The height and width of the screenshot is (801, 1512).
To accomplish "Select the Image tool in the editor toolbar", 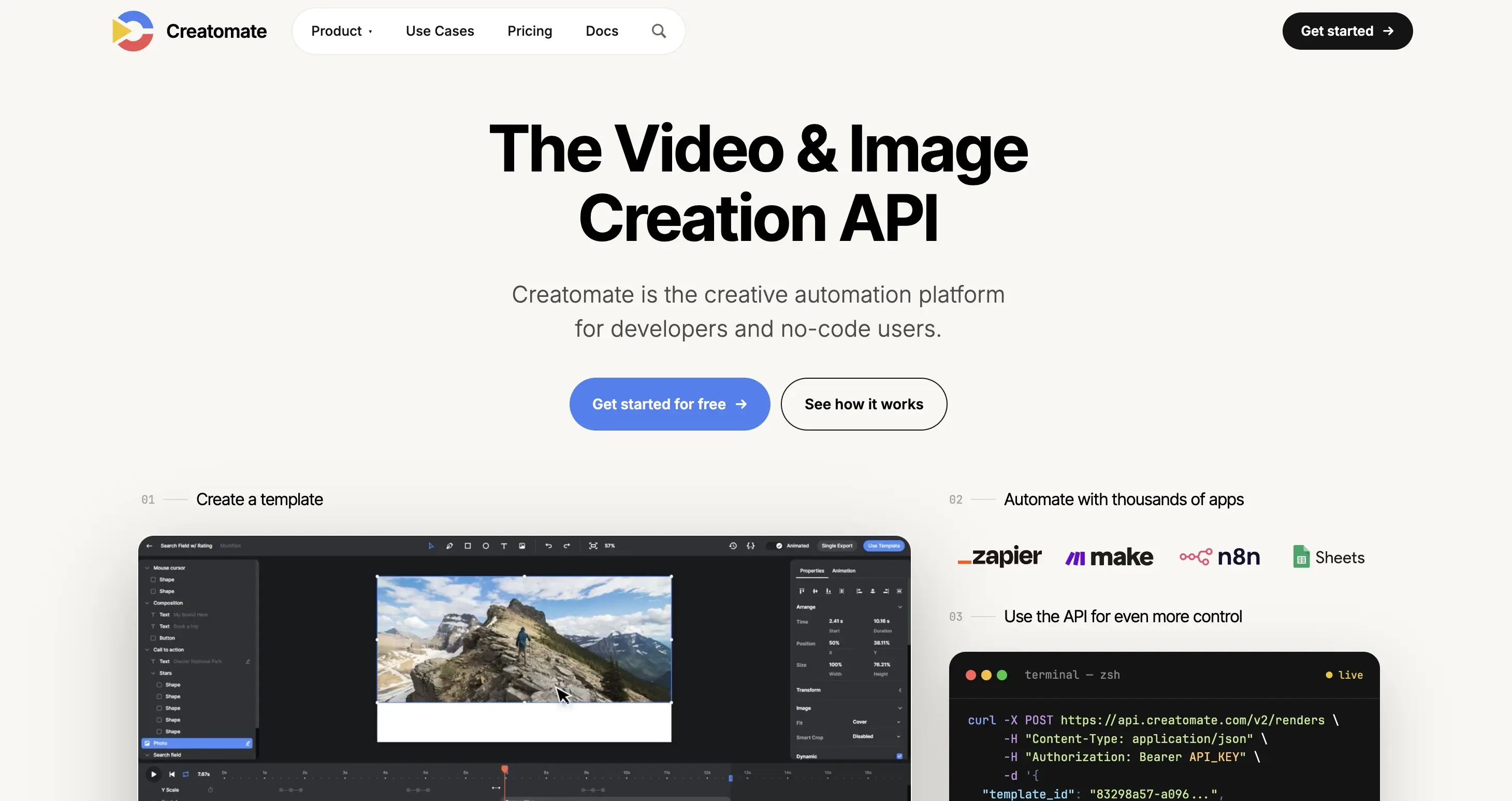I will [x=522, y=546].
